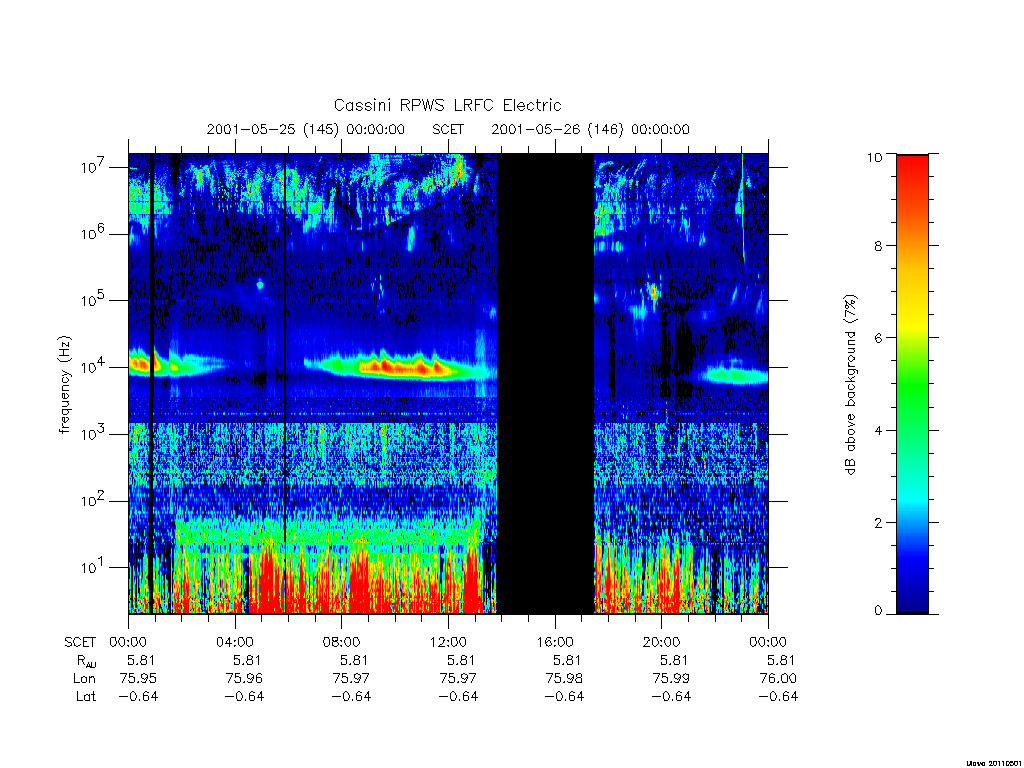Click the colorbar tick label '6'

[x=878, y=338]
